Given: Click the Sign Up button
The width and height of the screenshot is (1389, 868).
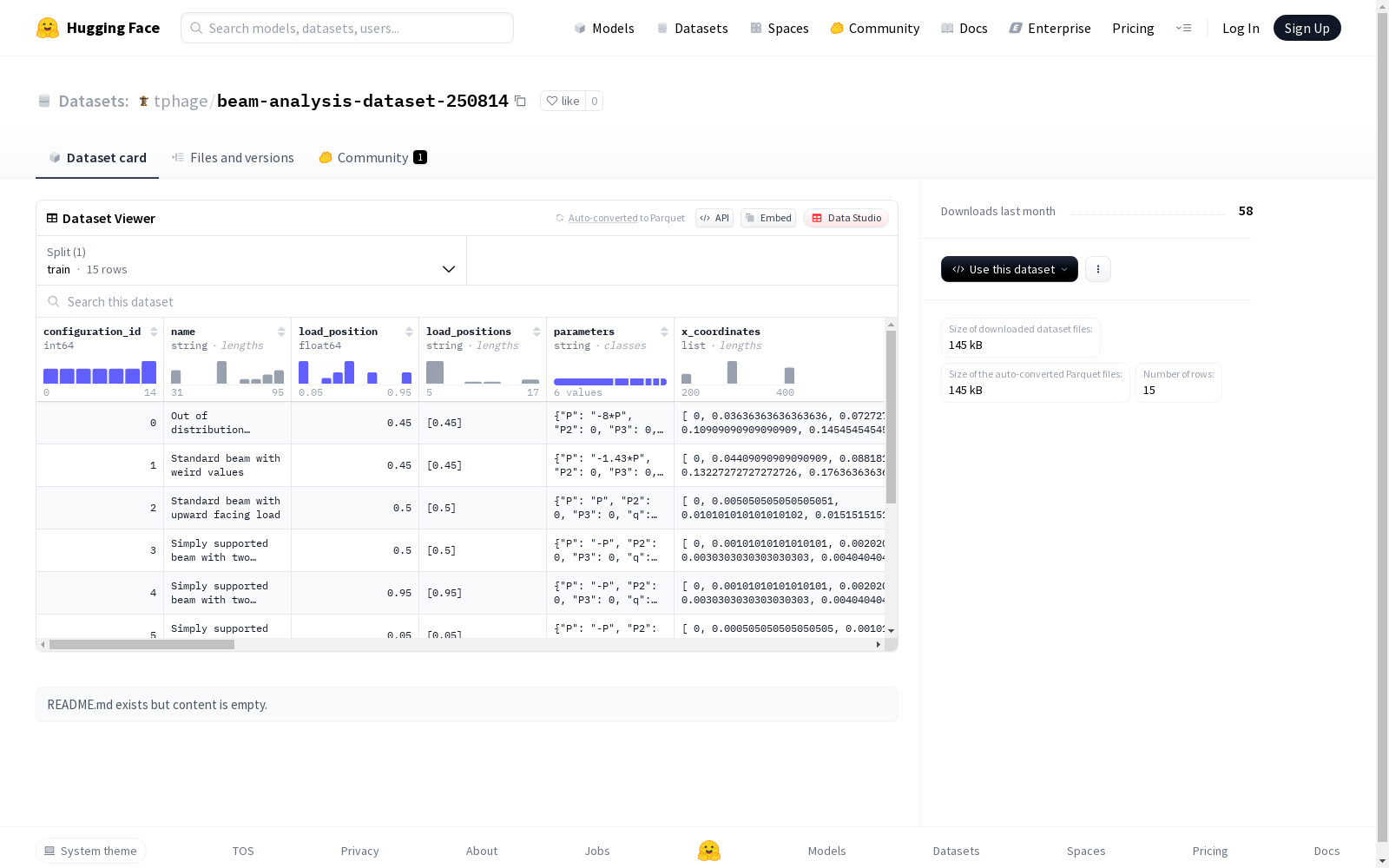Looking at the screenshot, I should point(1307,28).
